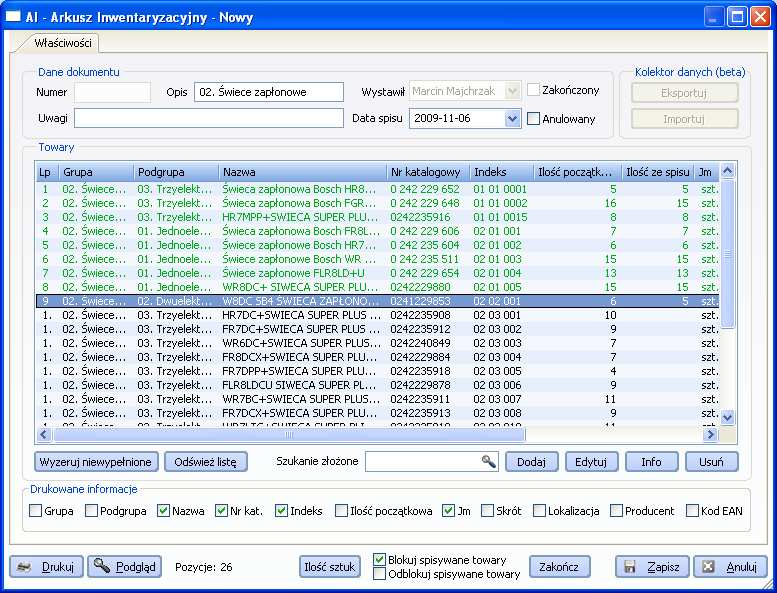Minimize the Arkusz Inwentaryzacyjny window

(713, 17)
